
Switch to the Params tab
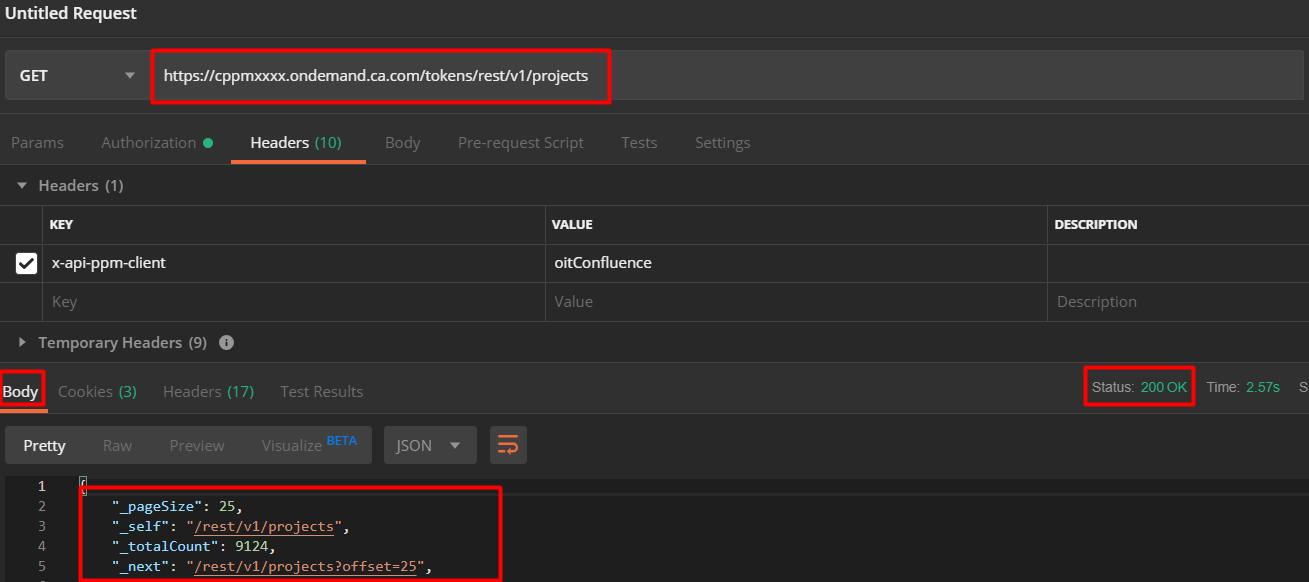coord(37,143)
